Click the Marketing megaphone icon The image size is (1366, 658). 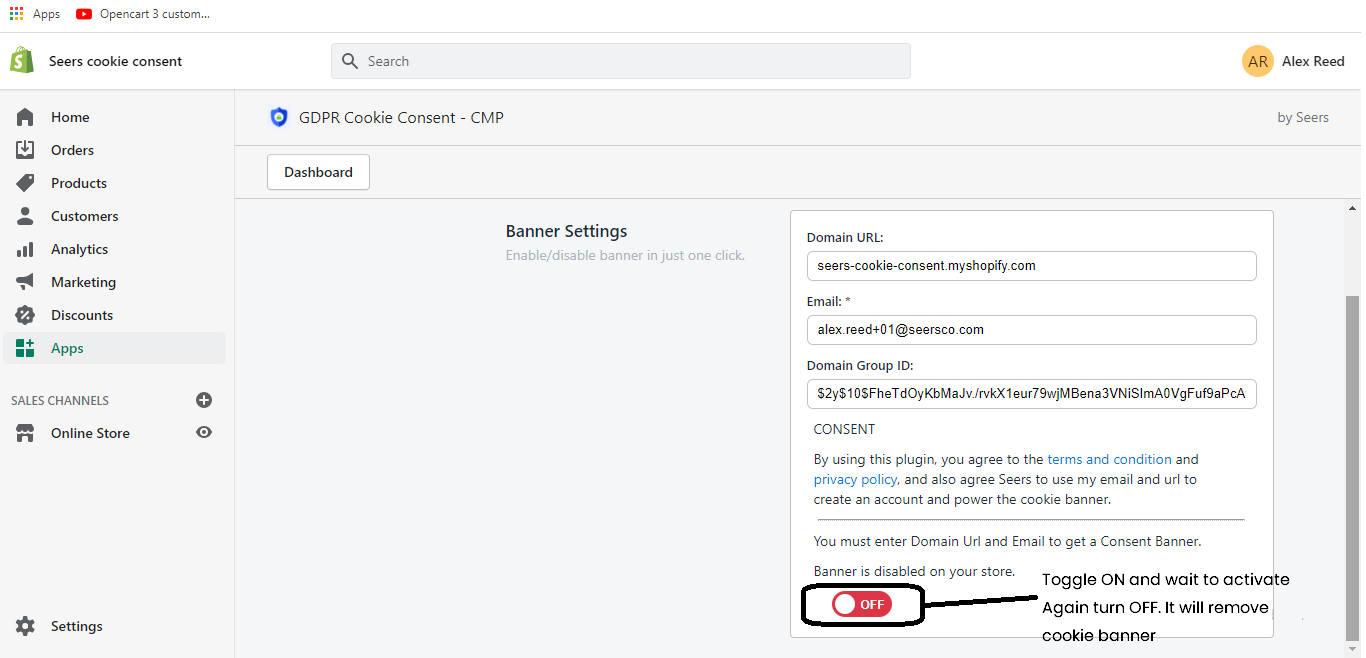point(25,282)
